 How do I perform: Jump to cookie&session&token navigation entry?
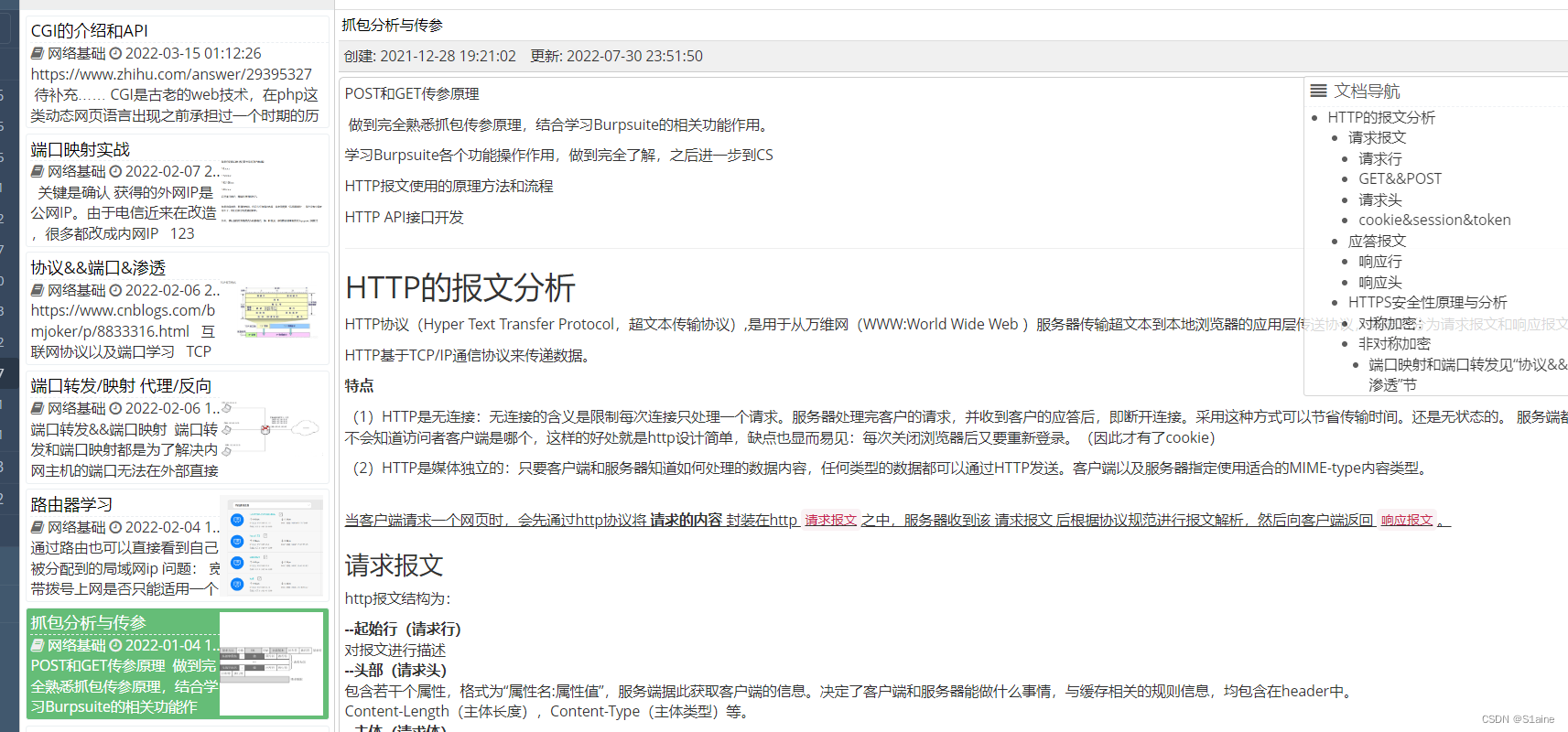tap(1434, 220)
